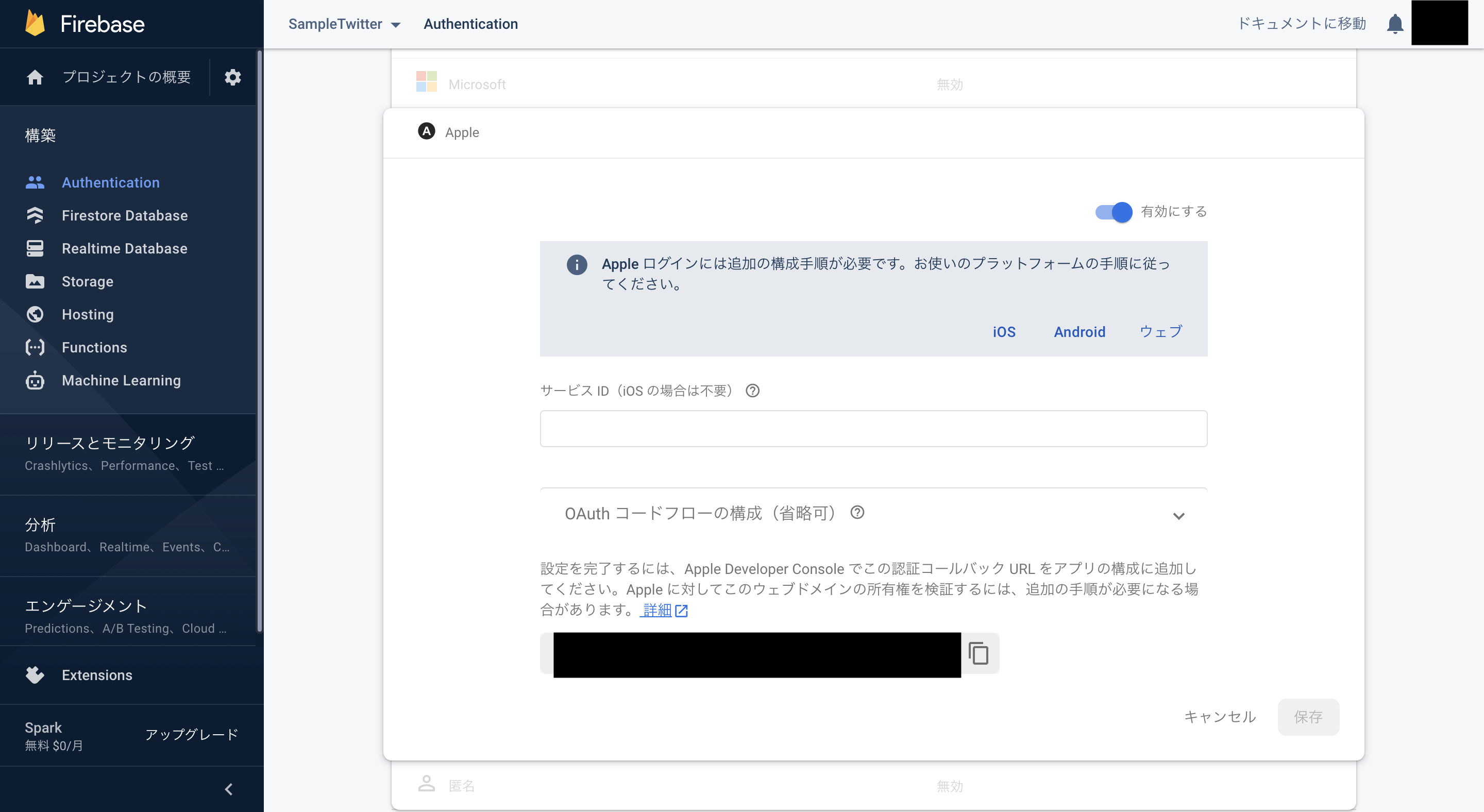Select Firestore Database in the sidebar
The height and width of the screenshot is (812, 1484).
124,215
